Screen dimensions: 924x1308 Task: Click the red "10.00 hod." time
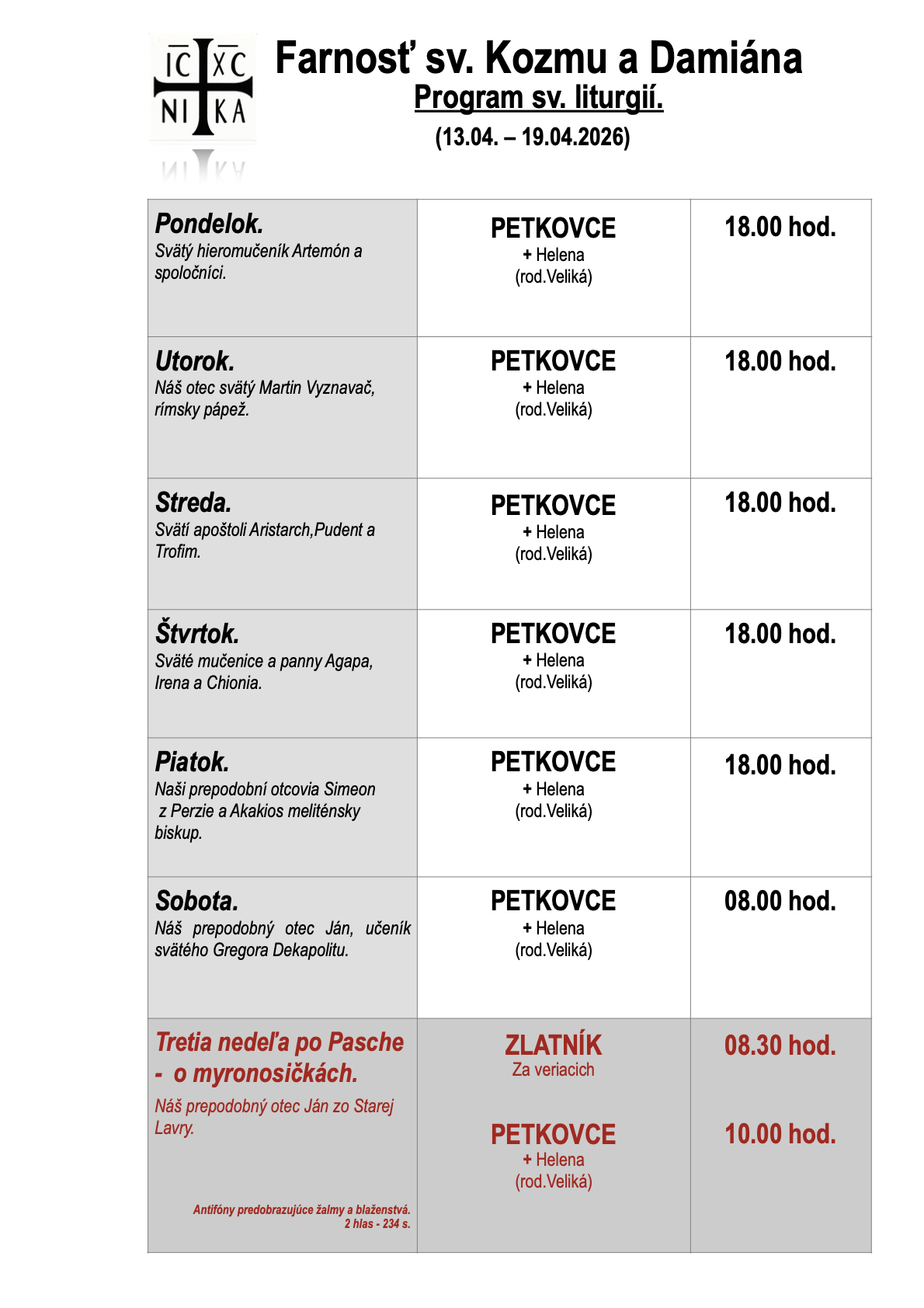click(x=780, y=1134)
